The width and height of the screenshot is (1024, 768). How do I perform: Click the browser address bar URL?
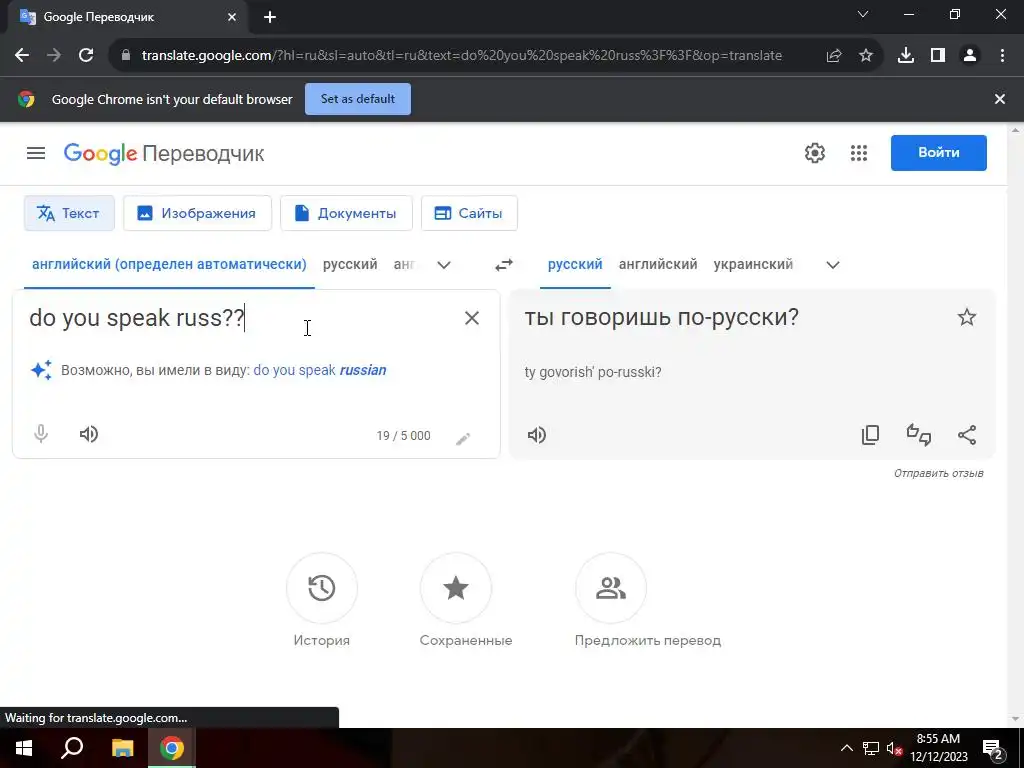point(462,56)
